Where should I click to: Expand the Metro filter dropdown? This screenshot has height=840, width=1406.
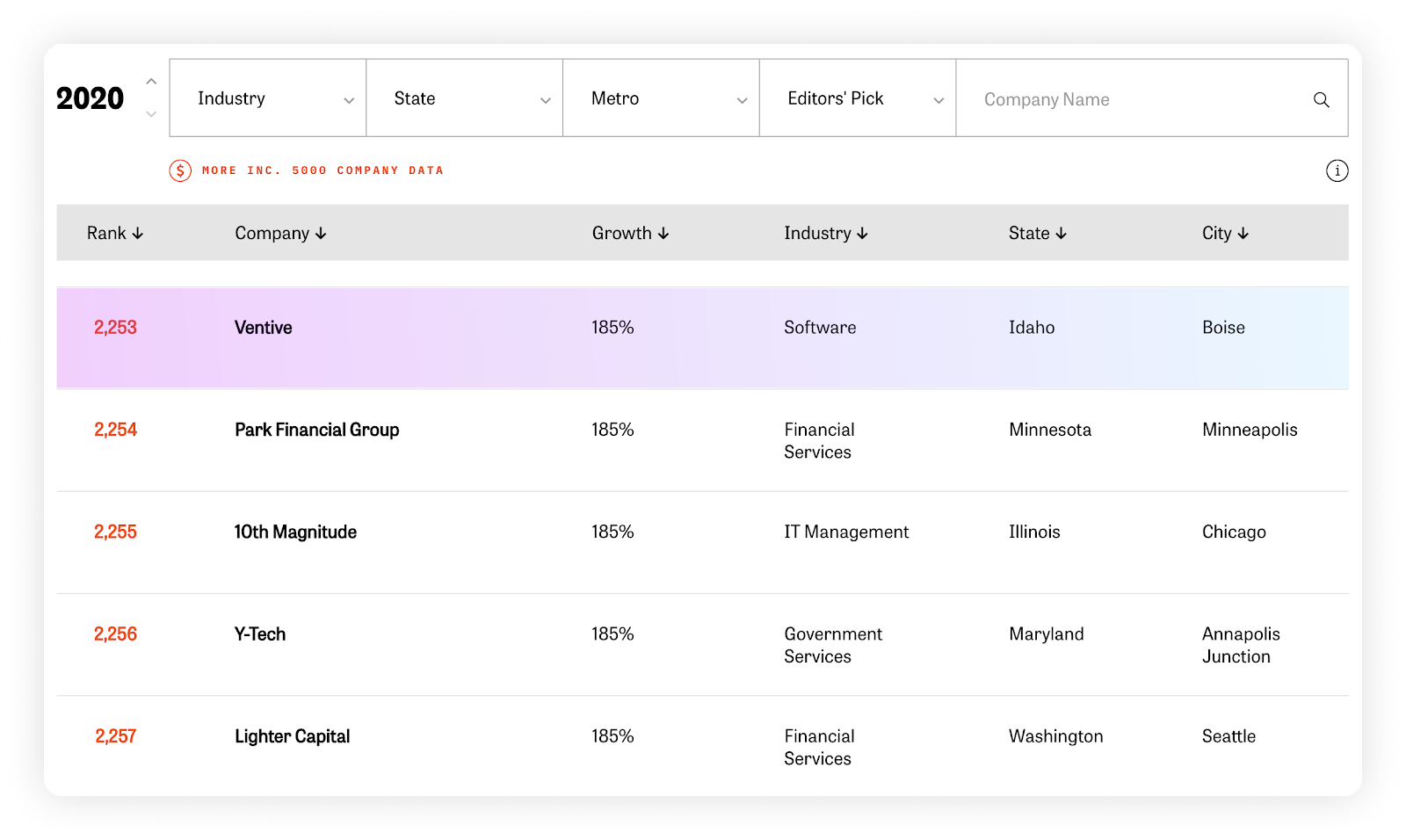coord(661,98)
